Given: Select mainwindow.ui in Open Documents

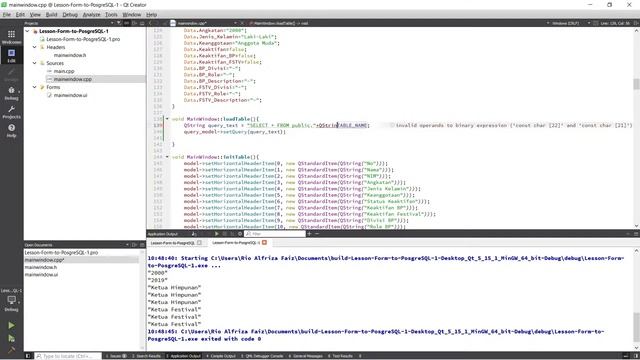Looking at the screenshot, I should point(41,275).
